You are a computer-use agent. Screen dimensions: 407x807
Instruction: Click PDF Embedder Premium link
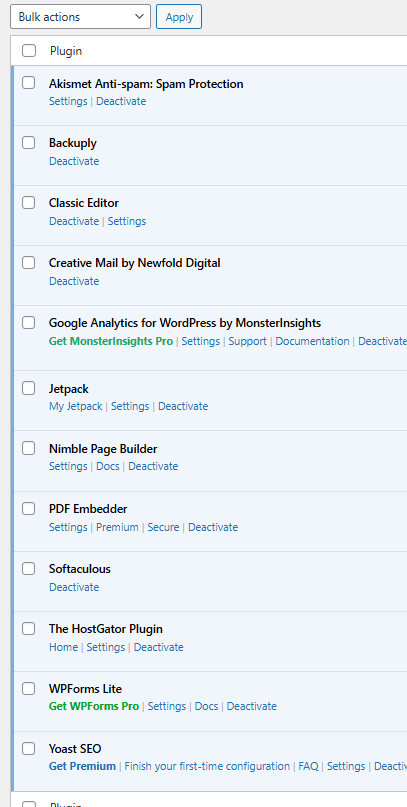click(x=117, y=527)
